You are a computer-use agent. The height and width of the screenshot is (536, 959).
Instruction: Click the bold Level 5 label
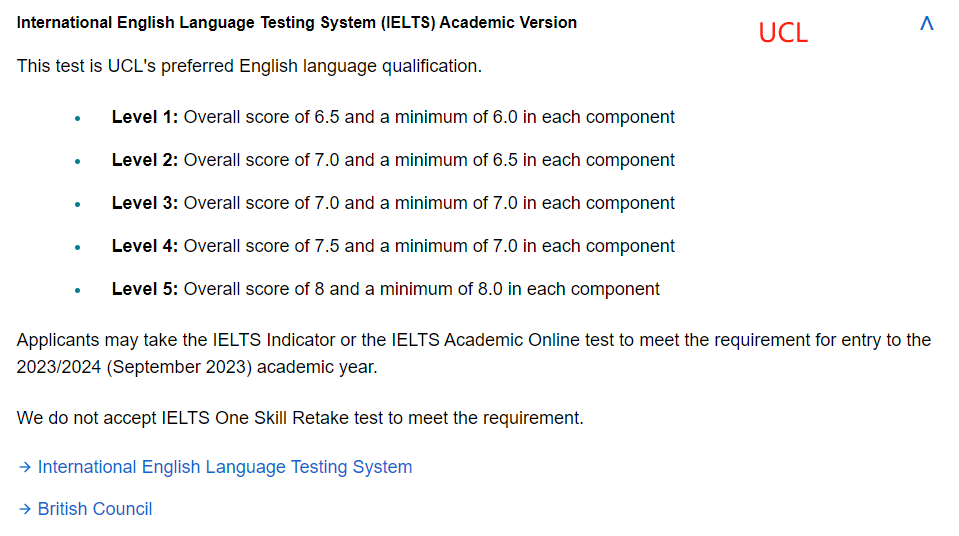pos(144,289)
